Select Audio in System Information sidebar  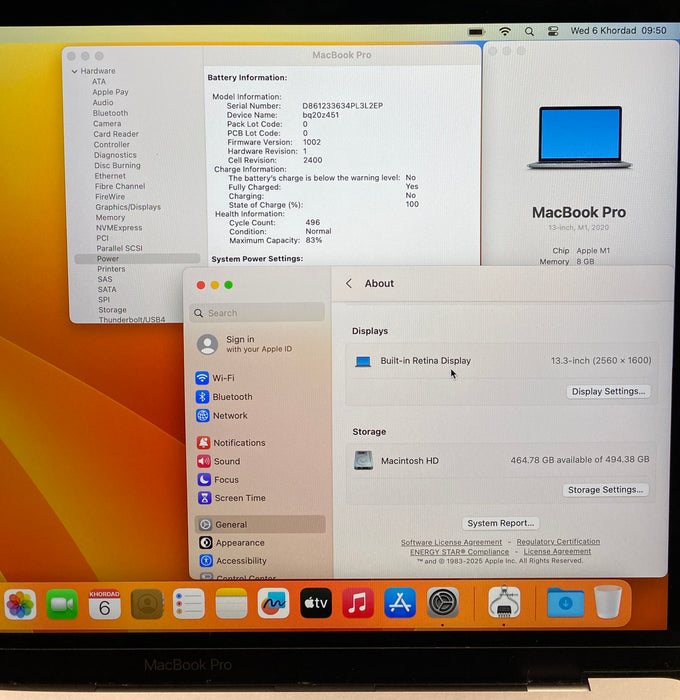coord(103,102)
